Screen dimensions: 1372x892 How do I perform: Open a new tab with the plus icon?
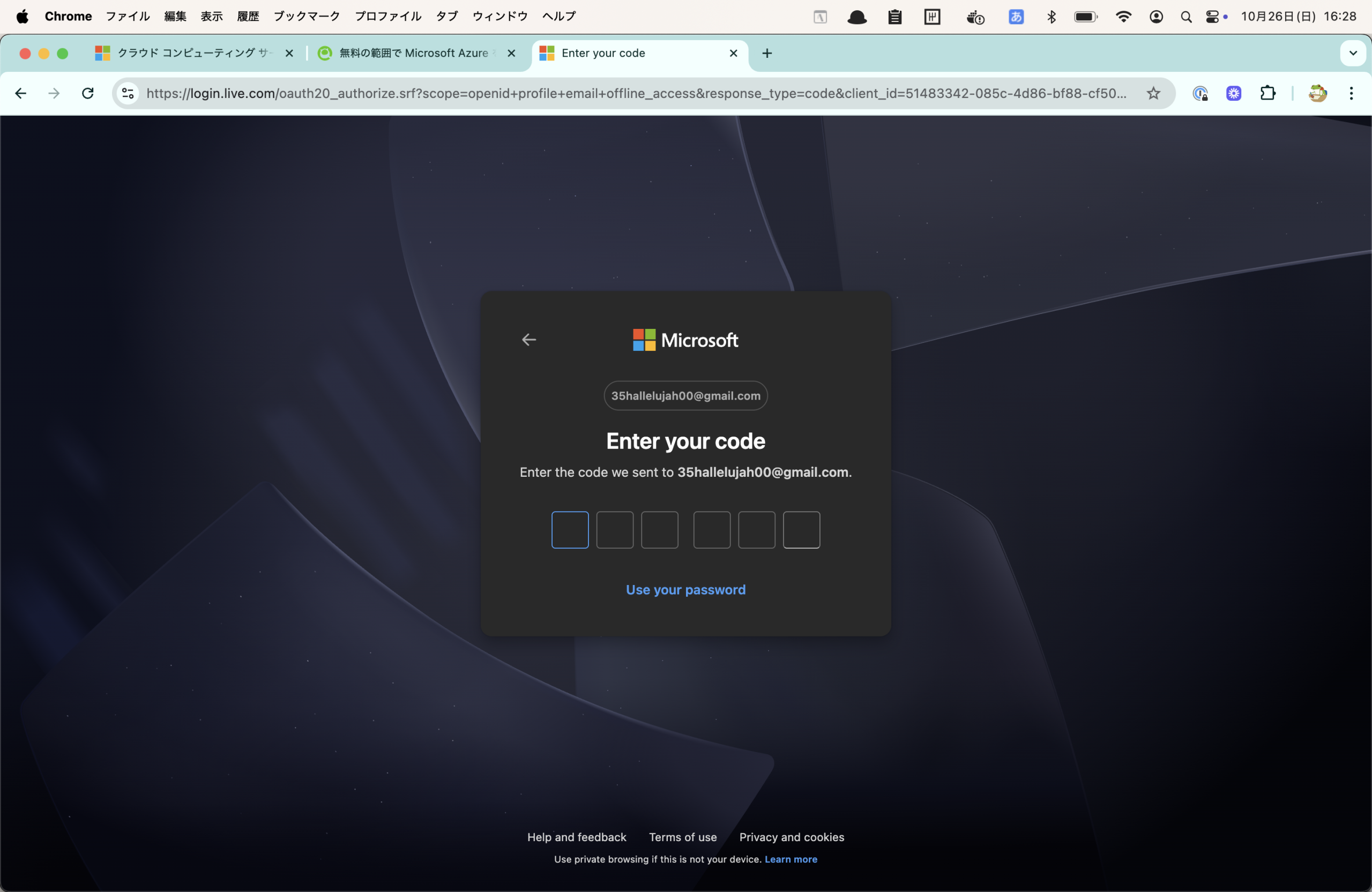(767, 54)
